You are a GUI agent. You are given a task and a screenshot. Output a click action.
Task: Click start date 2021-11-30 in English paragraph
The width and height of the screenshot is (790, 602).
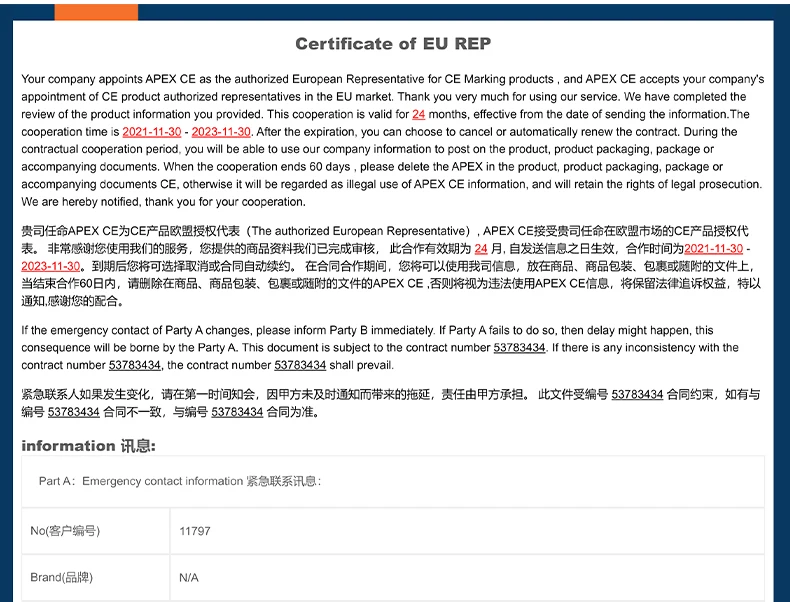152,132
